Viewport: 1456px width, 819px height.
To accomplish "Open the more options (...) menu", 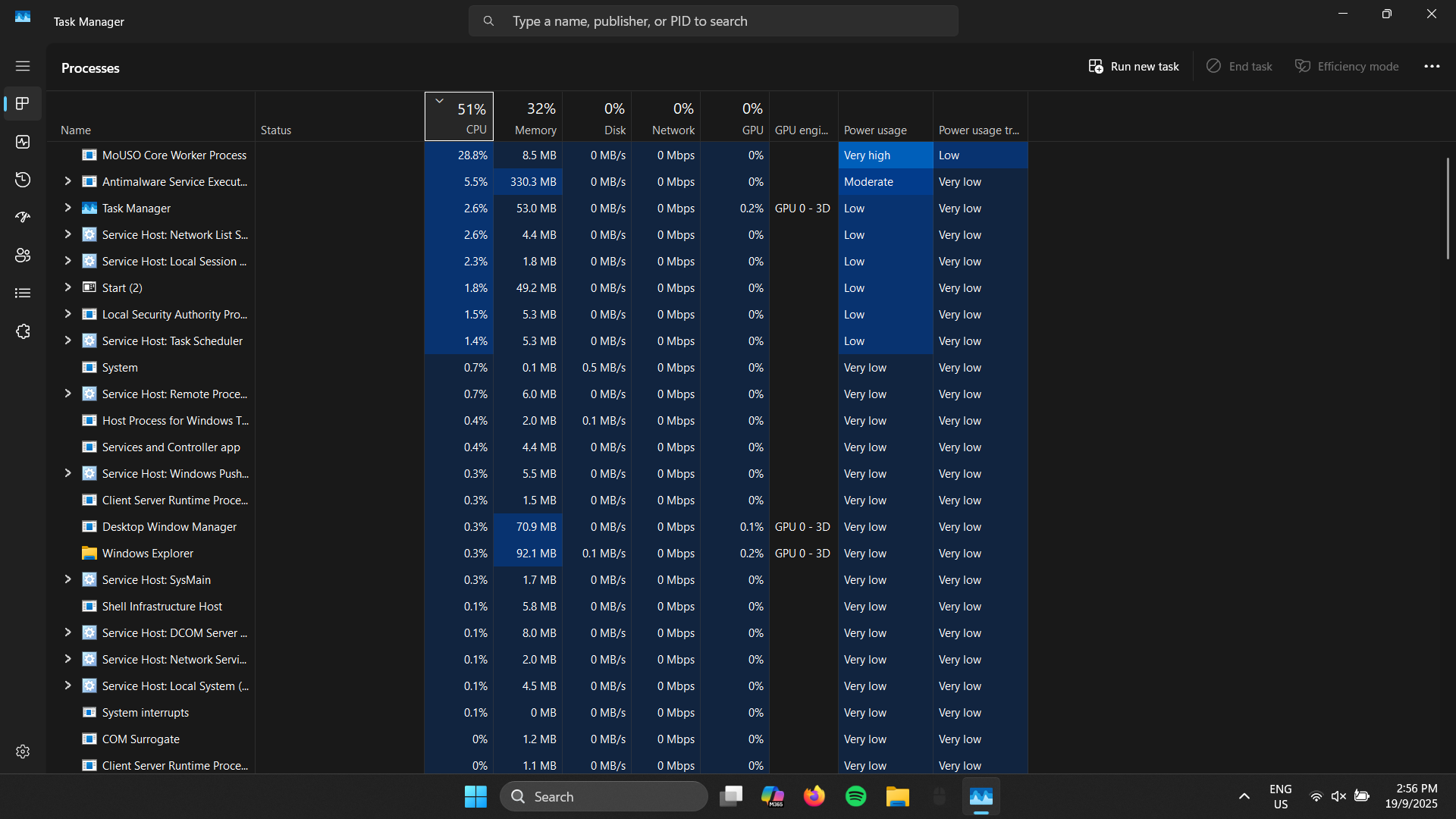I will tap(1432, 66).
